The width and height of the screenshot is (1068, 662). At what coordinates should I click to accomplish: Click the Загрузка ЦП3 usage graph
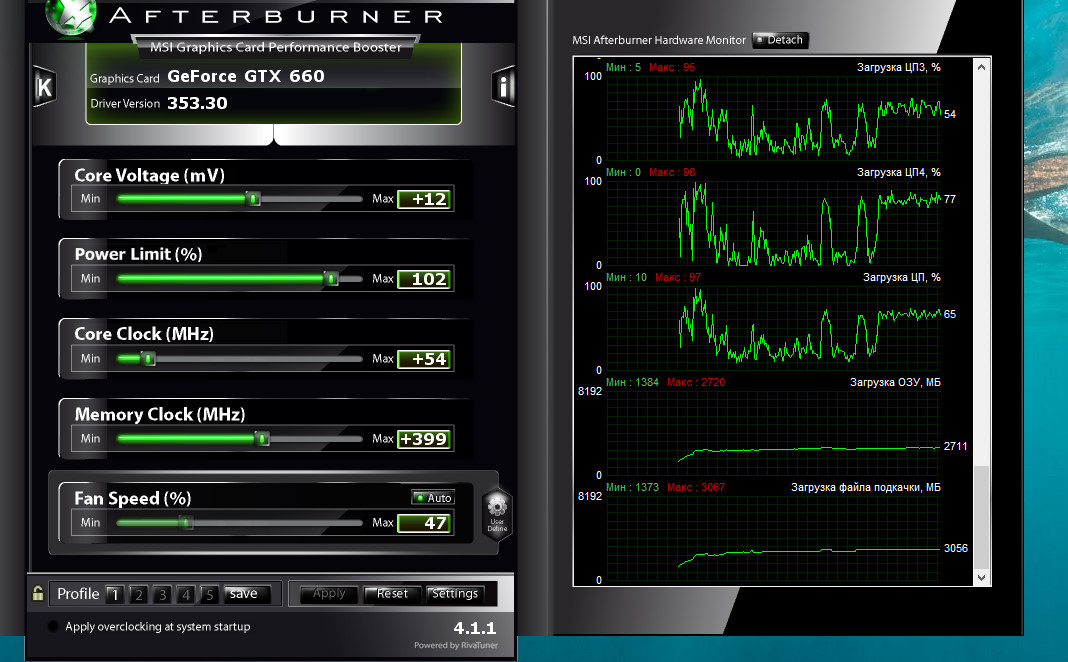point(773,118)
